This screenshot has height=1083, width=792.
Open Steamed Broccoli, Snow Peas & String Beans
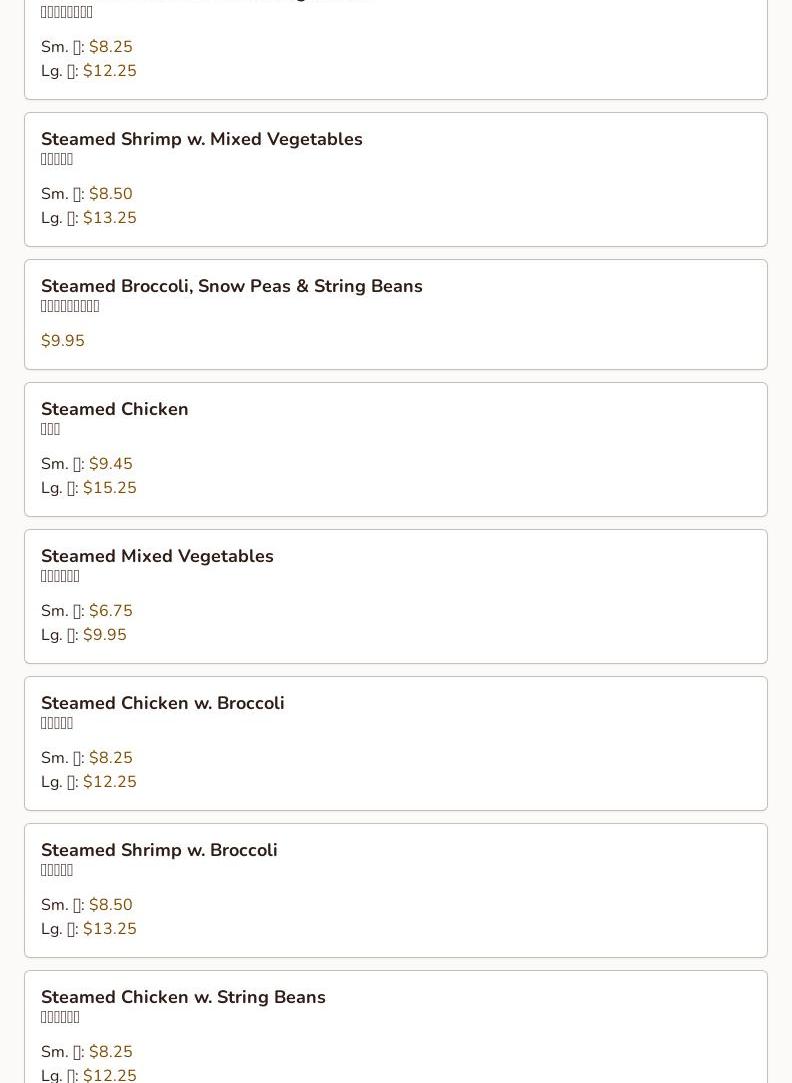click(231, 286)
